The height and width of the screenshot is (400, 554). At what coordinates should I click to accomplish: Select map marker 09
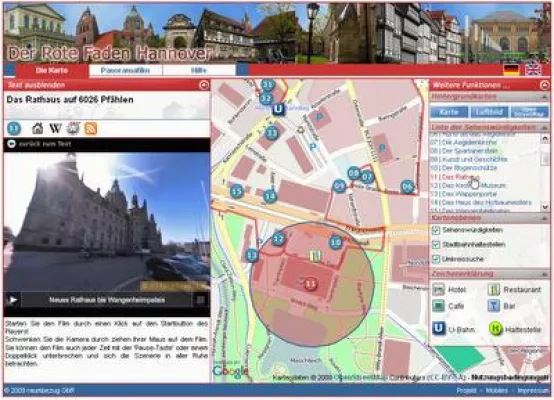(x=340, y=186)
